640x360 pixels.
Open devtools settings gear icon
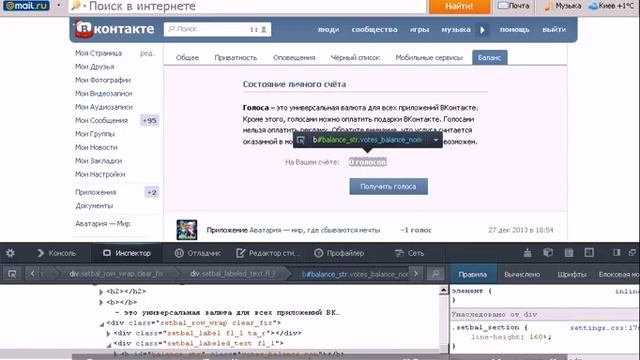tap(10, 253)
